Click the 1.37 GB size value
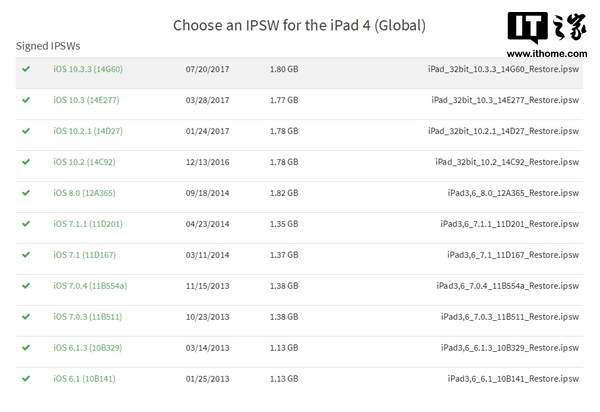 [x=284, y=256]
